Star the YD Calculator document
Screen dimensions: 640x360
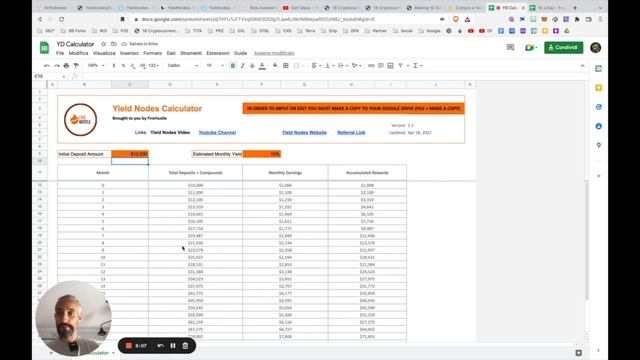click(x=104, y=44)
